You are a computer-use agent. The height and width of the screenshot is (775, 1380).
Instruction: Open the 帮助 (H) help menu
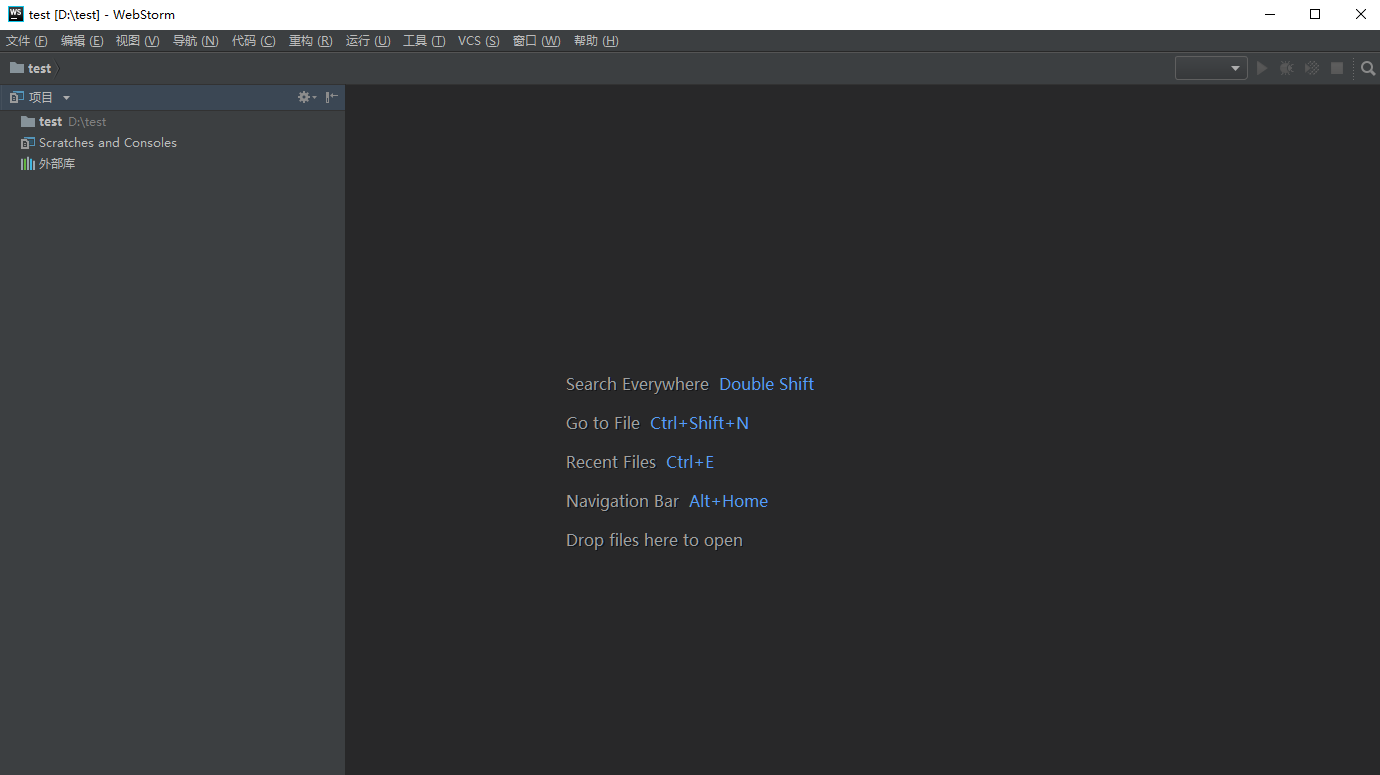(596, 41)
